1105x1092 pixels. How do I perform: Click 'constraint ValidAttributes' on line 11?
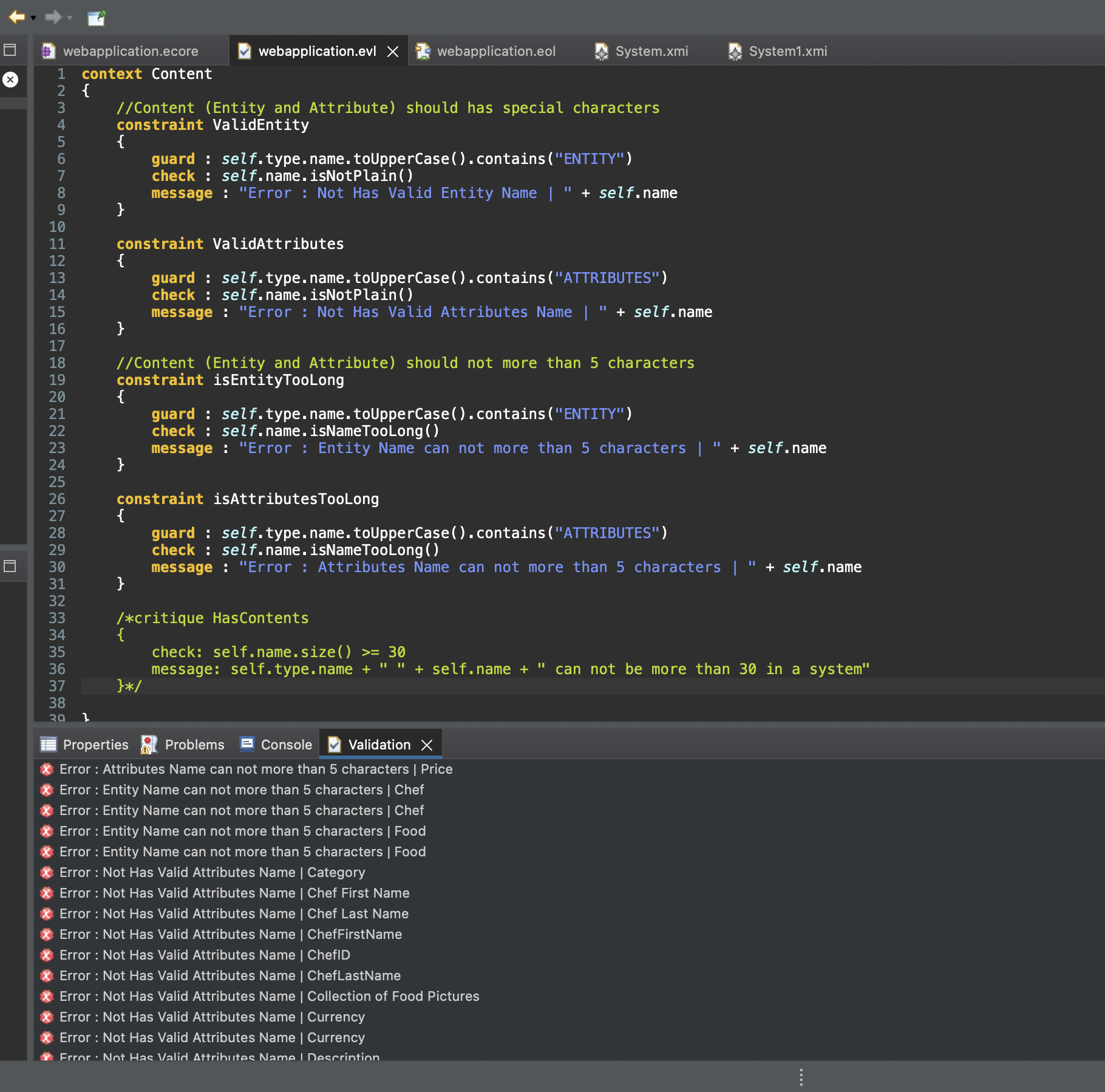(230, 244)
